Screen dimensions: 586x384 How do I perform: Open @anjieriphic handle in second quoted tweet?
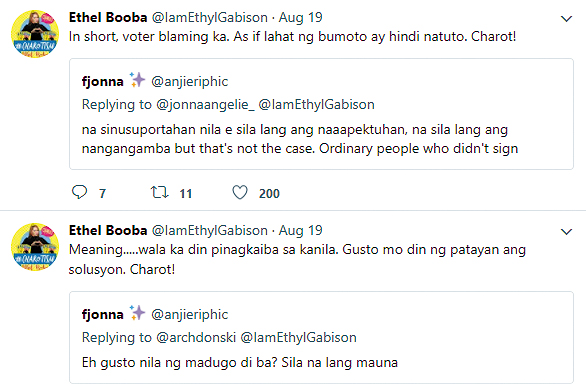[x=189, y=314]
